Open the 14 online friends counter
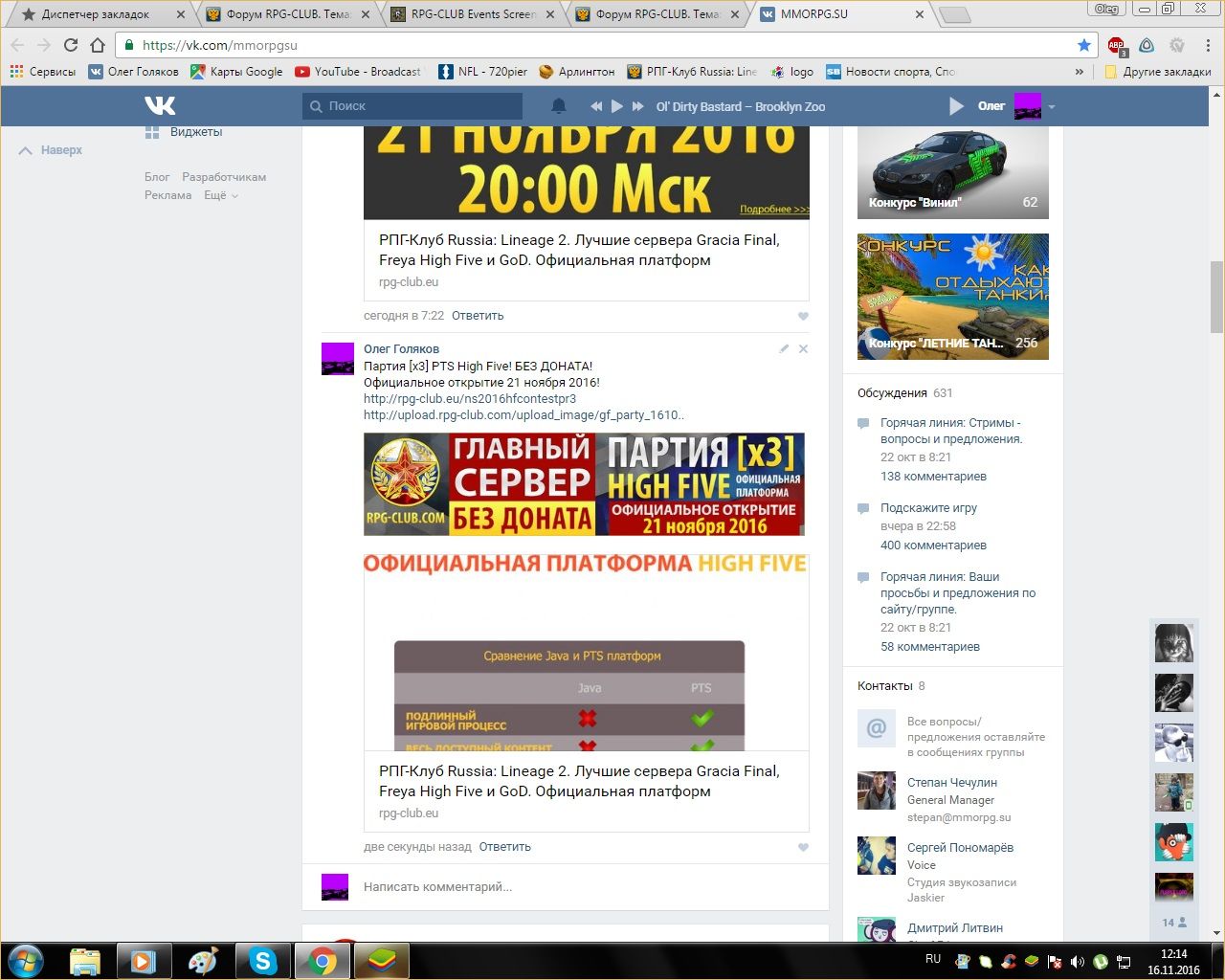The image size is (1225, 980). click(1173, 923)
